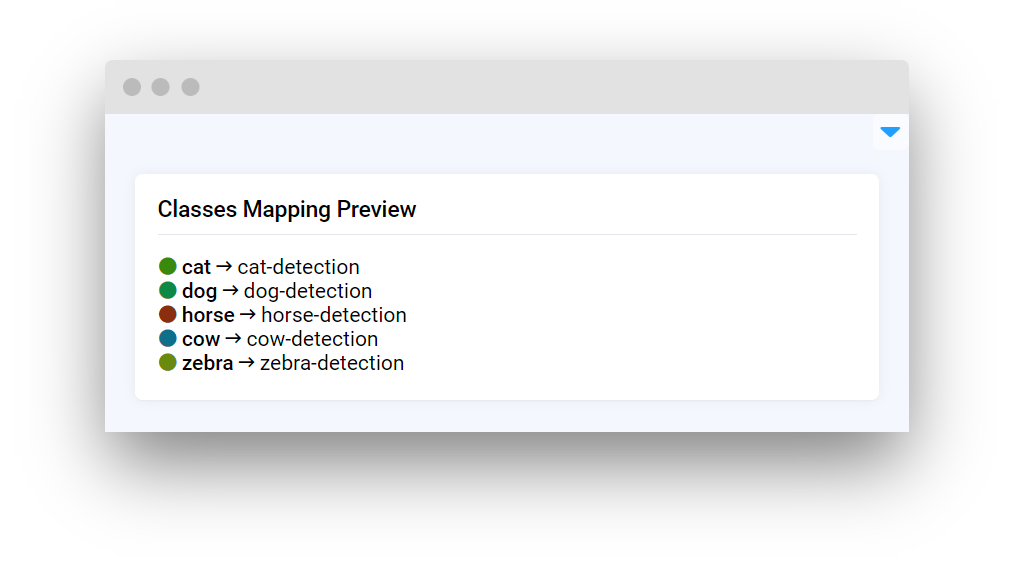The image size is (1014, 582).
Task: Click the zebra-detection target label
Action: (332, 363)
